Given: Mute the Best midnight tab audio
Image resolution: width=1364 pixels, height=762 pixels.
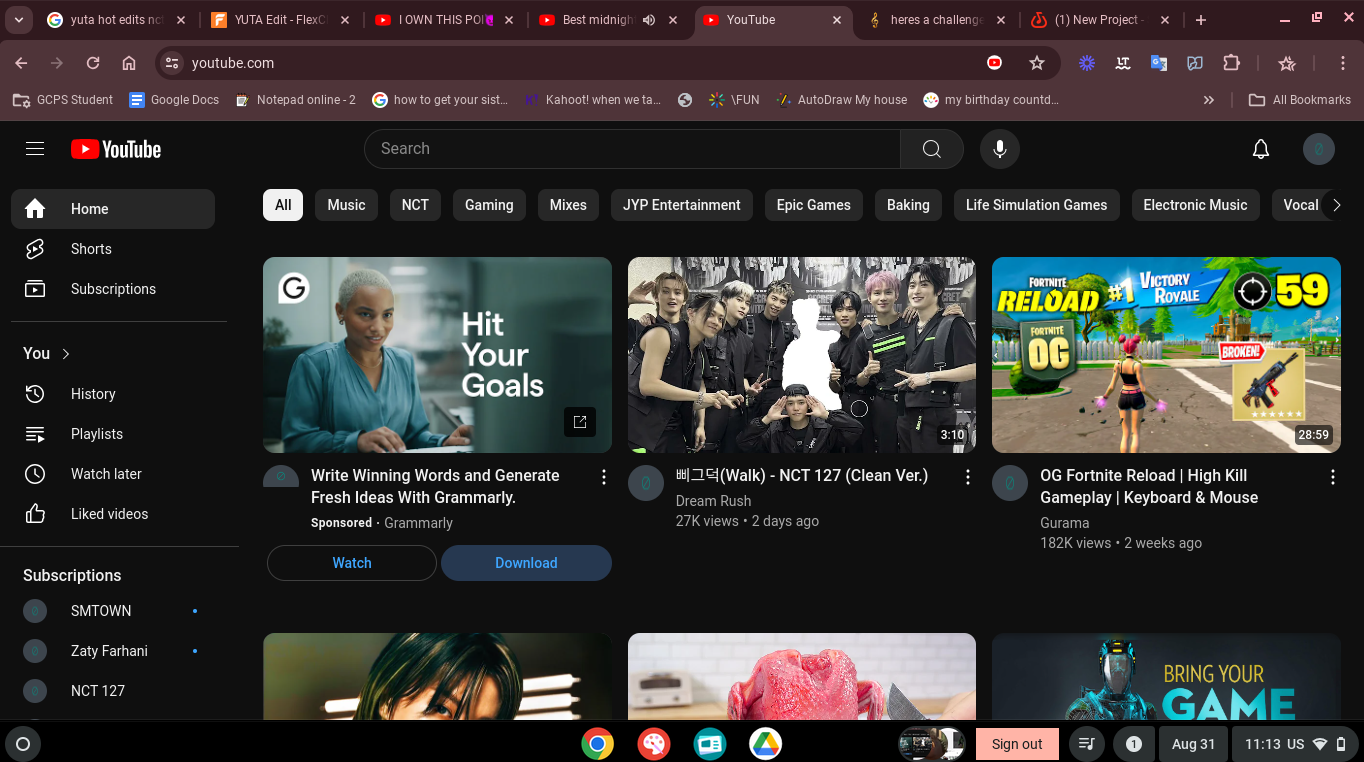Looking at the screenshot, I should (x=649, y=20).
